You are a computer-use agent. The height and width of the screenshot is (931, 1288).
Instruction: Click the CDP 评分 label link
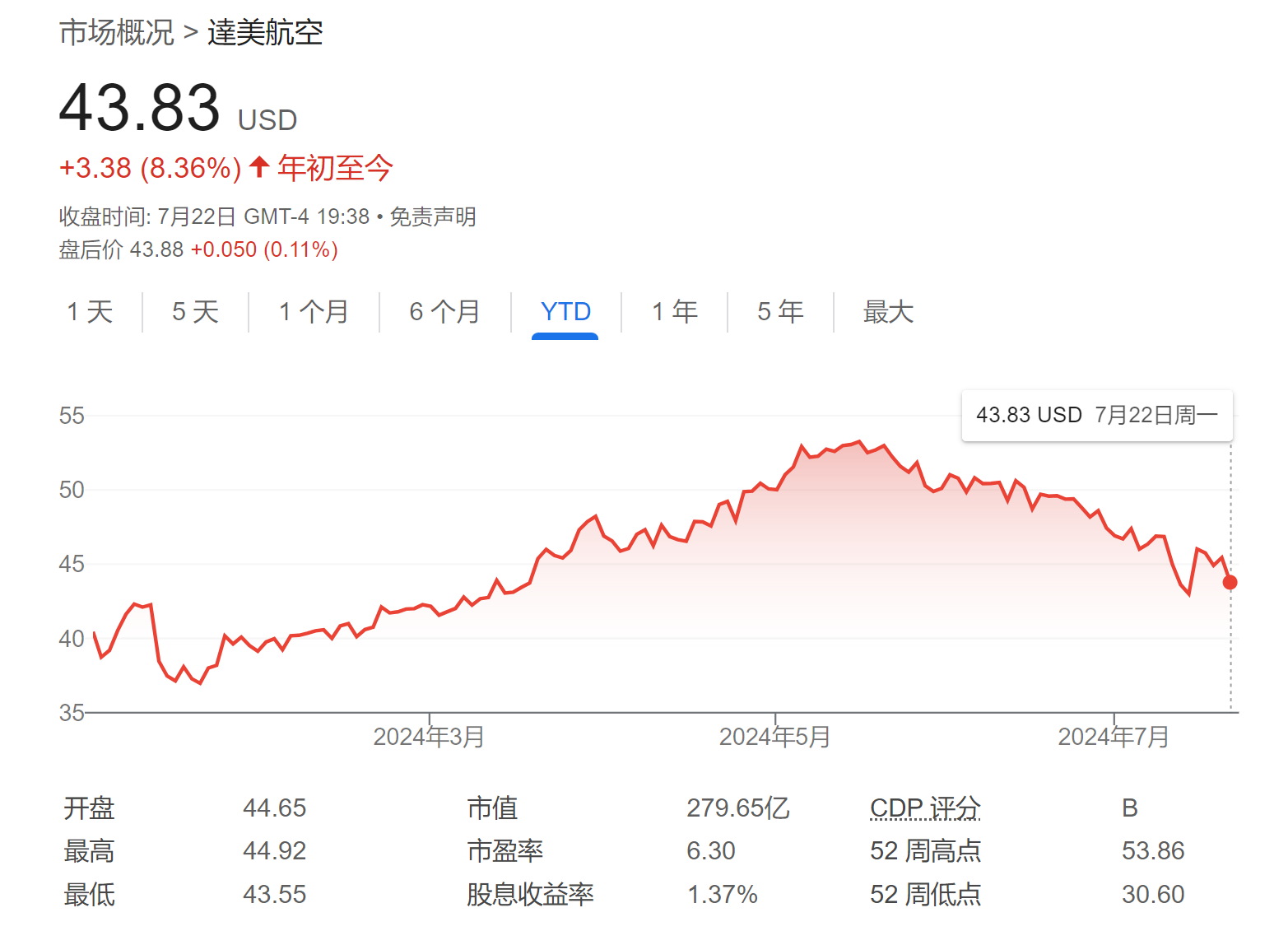(925, 808)
